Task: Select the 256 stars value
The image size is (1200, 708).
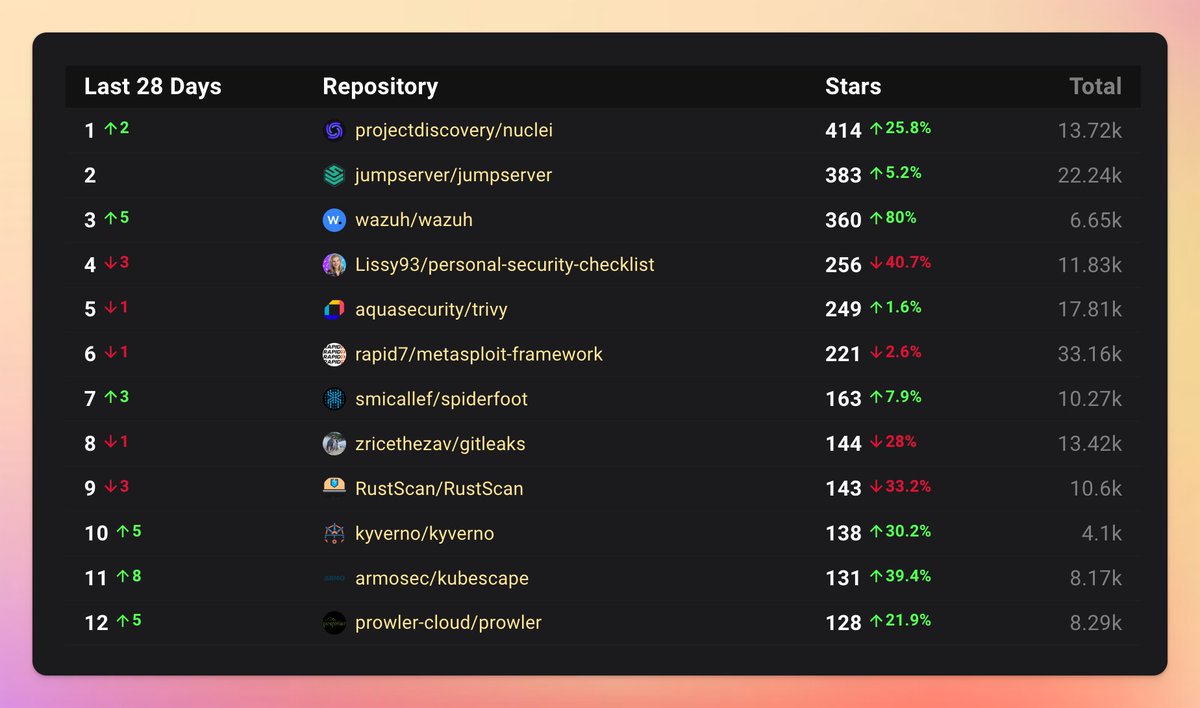Action: pyautogui.click(x=843, y=265)
